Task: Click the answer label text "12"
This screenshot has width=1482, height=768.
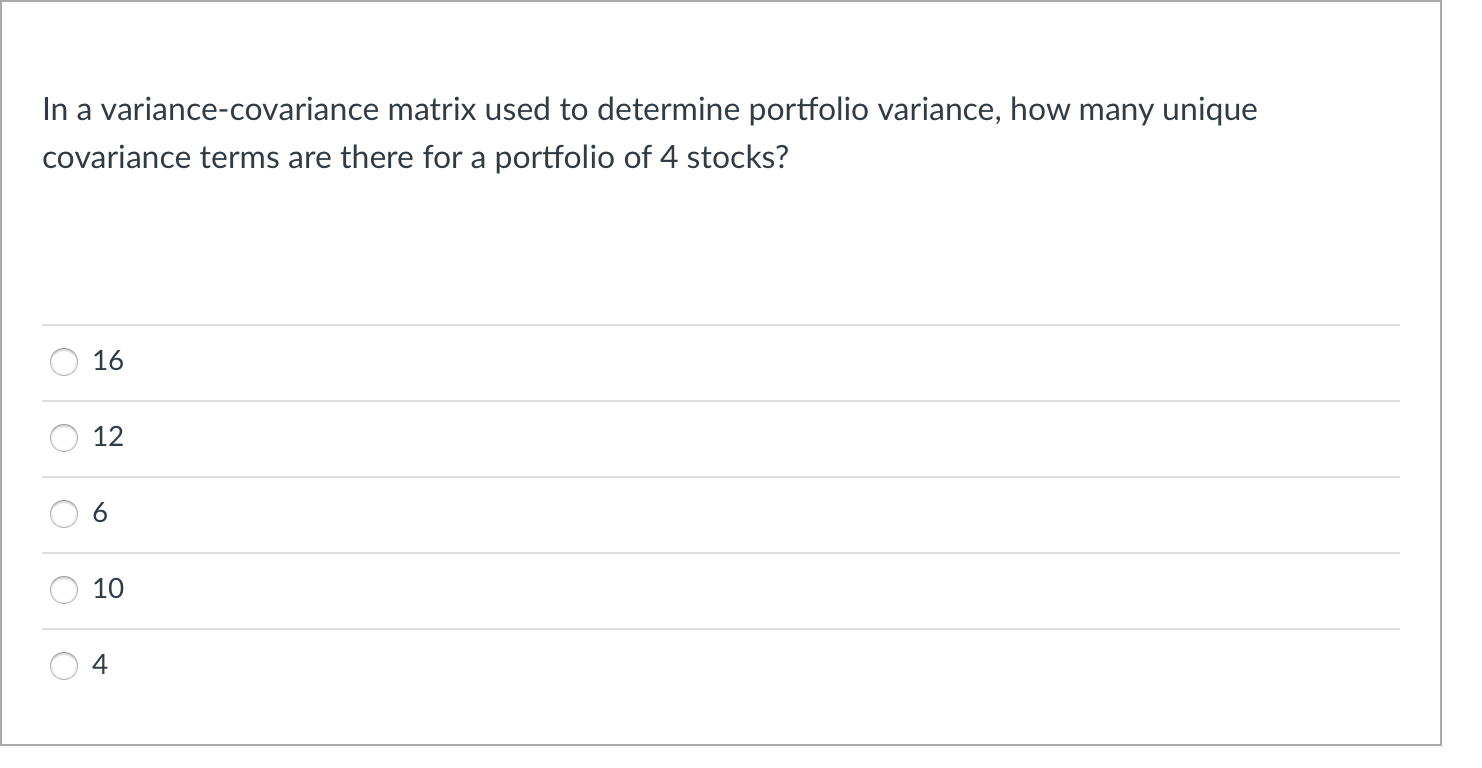Action: tap(108, 438)
